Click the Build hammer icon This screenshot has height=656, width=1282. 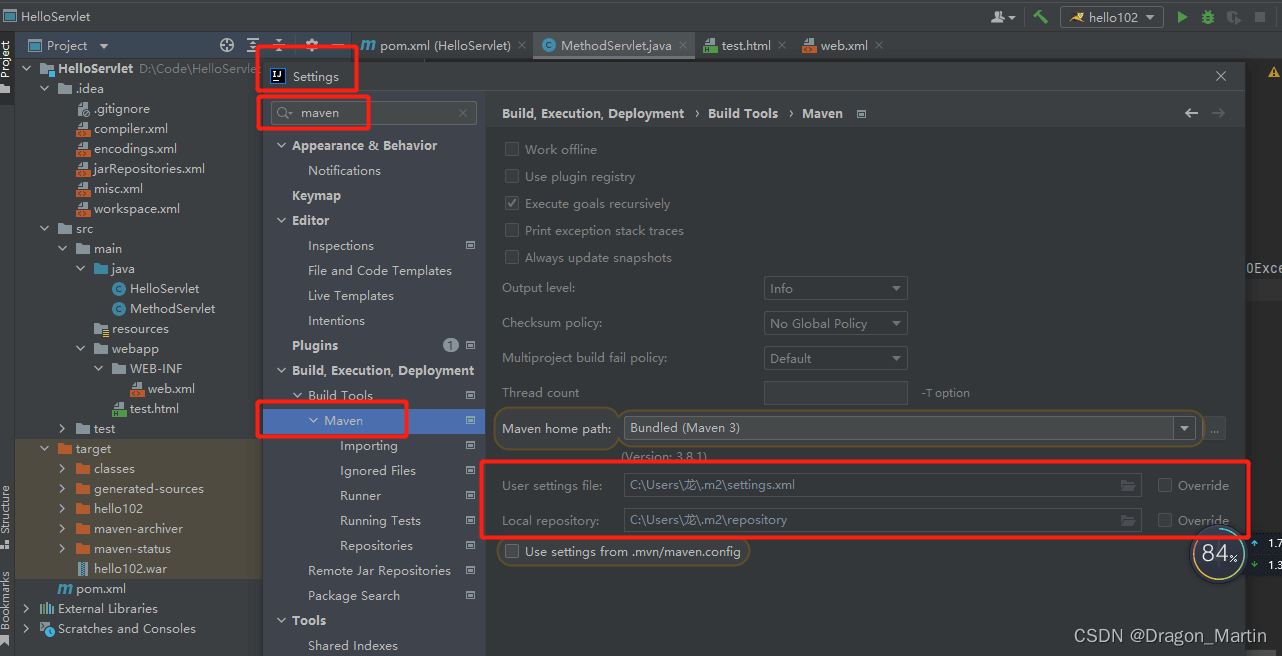tap(1041, 17)
